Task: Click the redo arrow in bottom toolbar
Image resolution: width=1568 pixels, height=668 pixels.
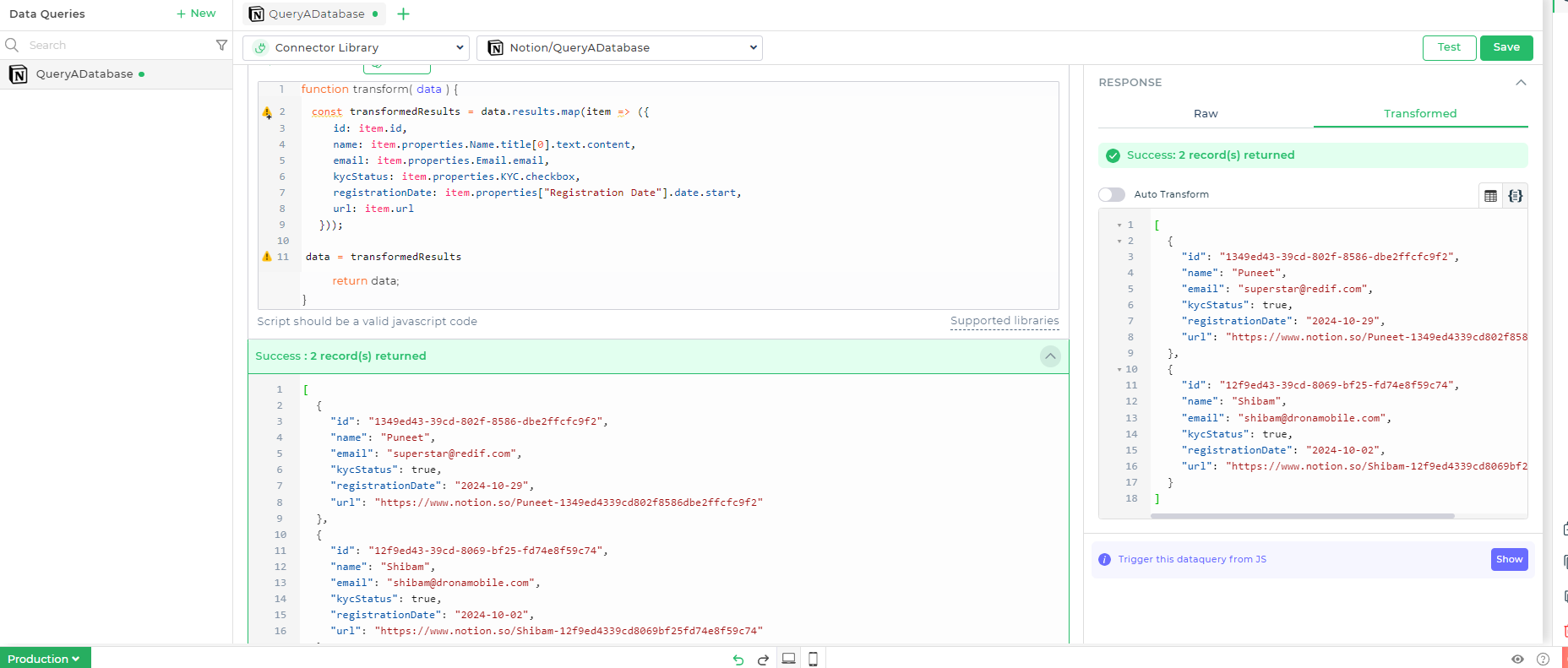Action: click(763, 660)
